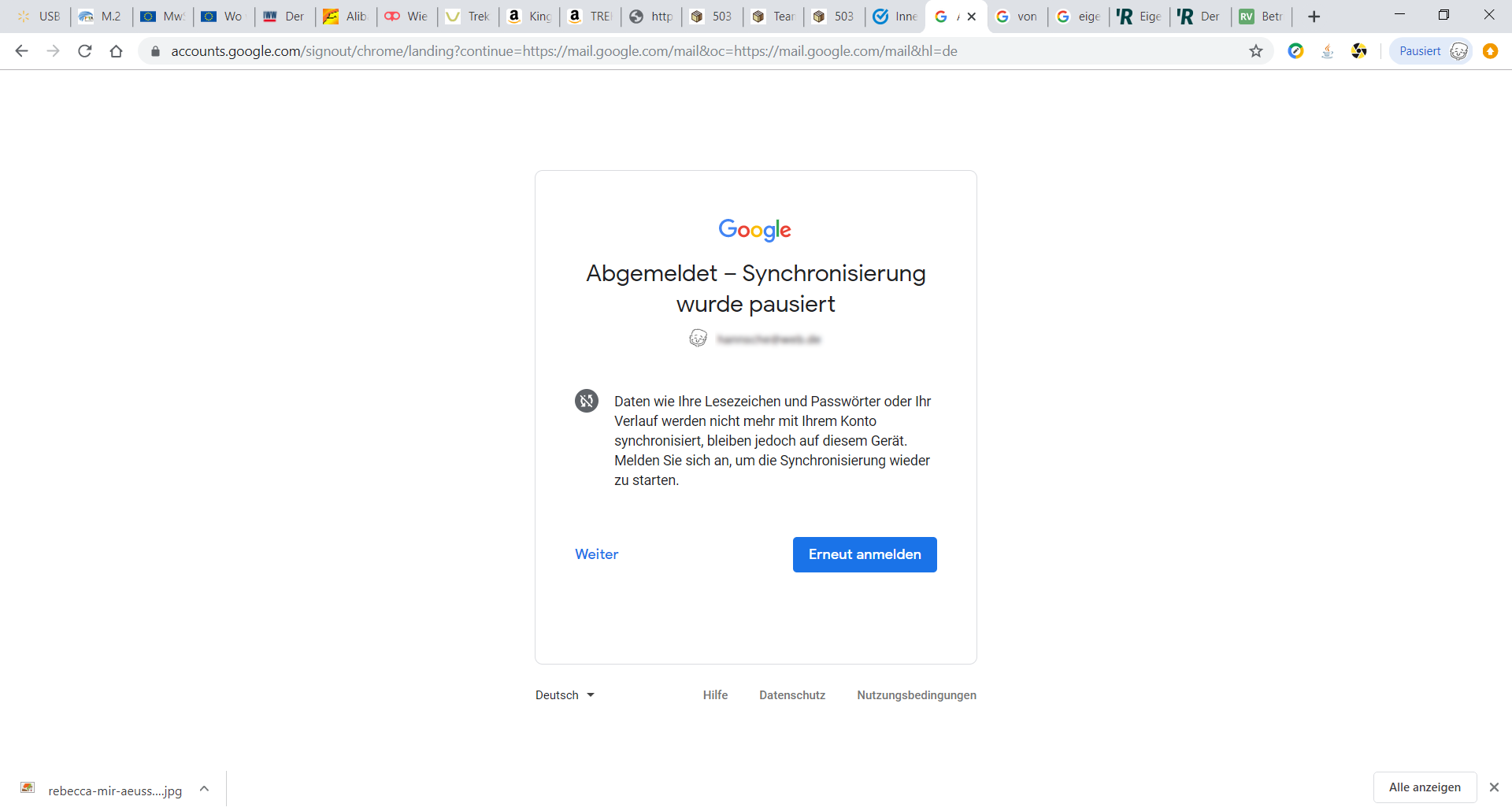Open the Java extension icon
Image resolution: width=1512 pixels, height=811 pixels.
point(1328,51)
